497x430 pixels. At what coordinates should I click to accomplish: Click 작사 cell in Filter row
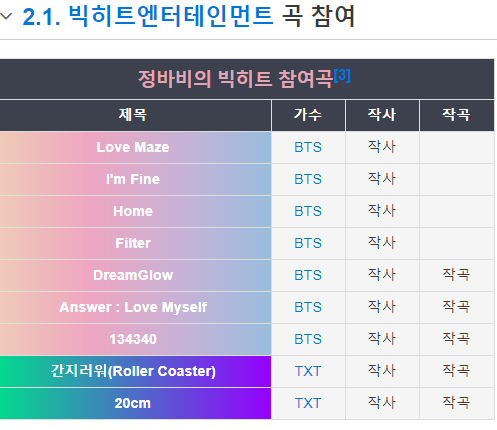[x=382, y=243]
